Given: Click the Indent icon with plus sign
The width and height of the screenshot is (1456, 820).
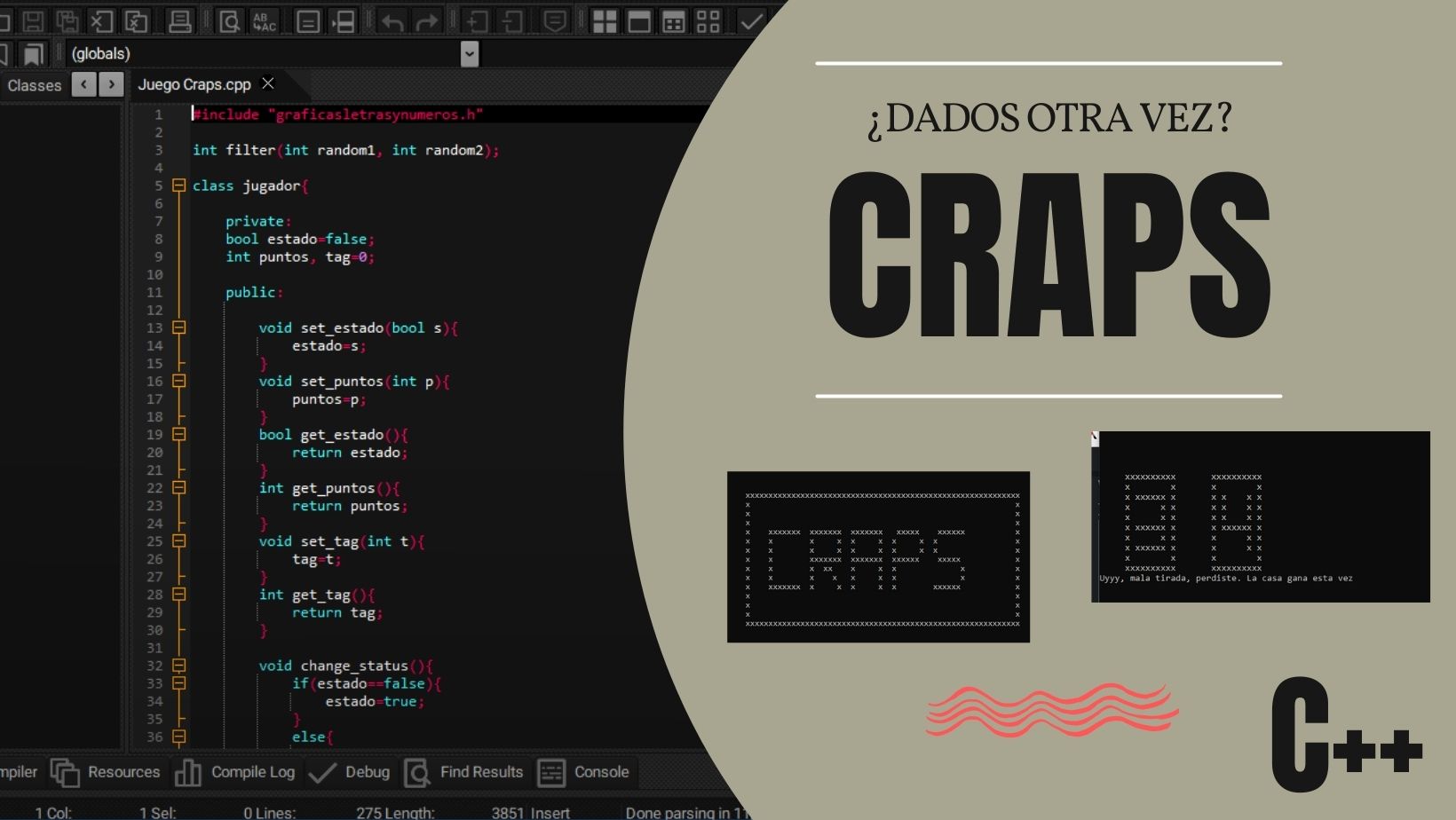Looking at the screenshot, I should click(477, 20).
